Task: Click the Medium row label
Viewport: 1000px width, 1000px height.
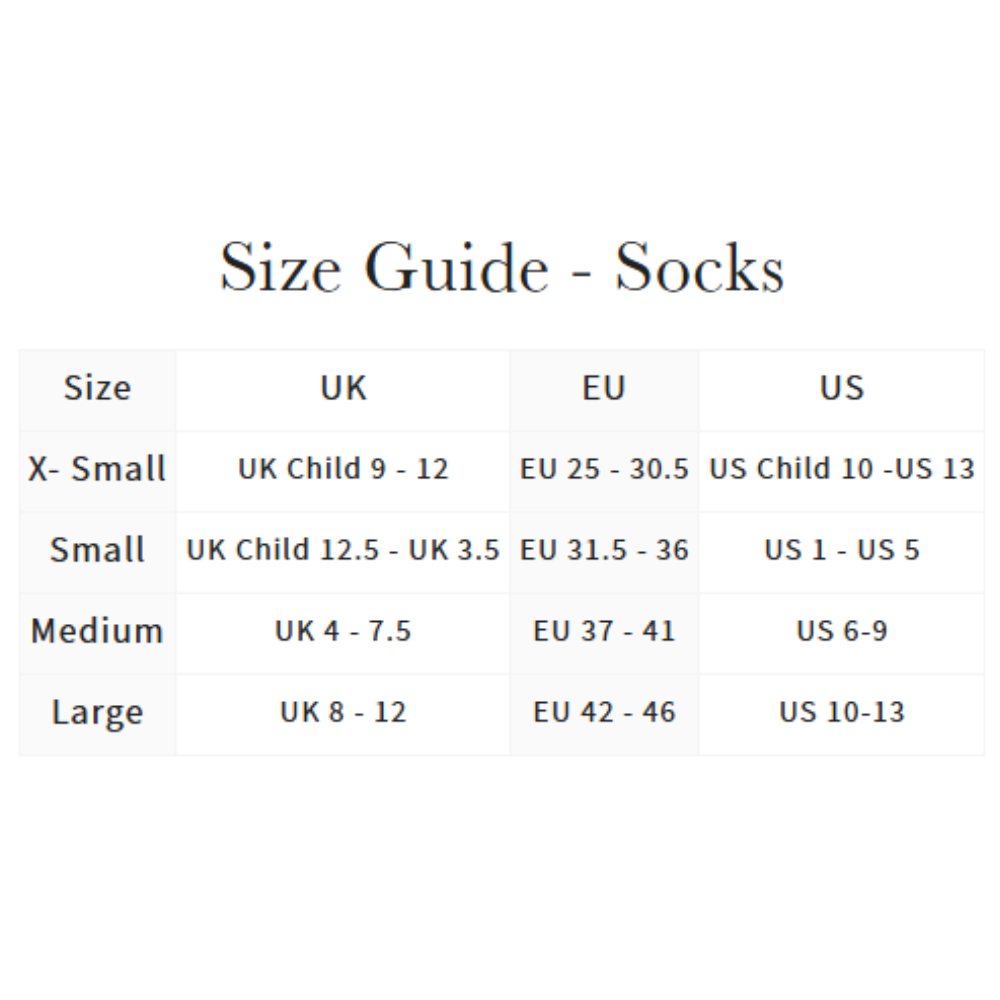Action: (97, 631)
